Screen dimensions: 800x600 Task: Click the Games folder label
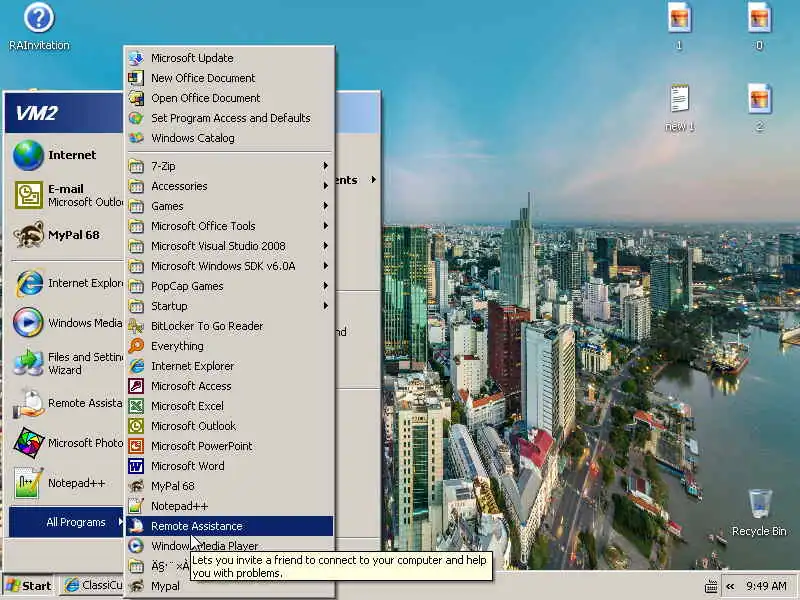coord(167,206)
